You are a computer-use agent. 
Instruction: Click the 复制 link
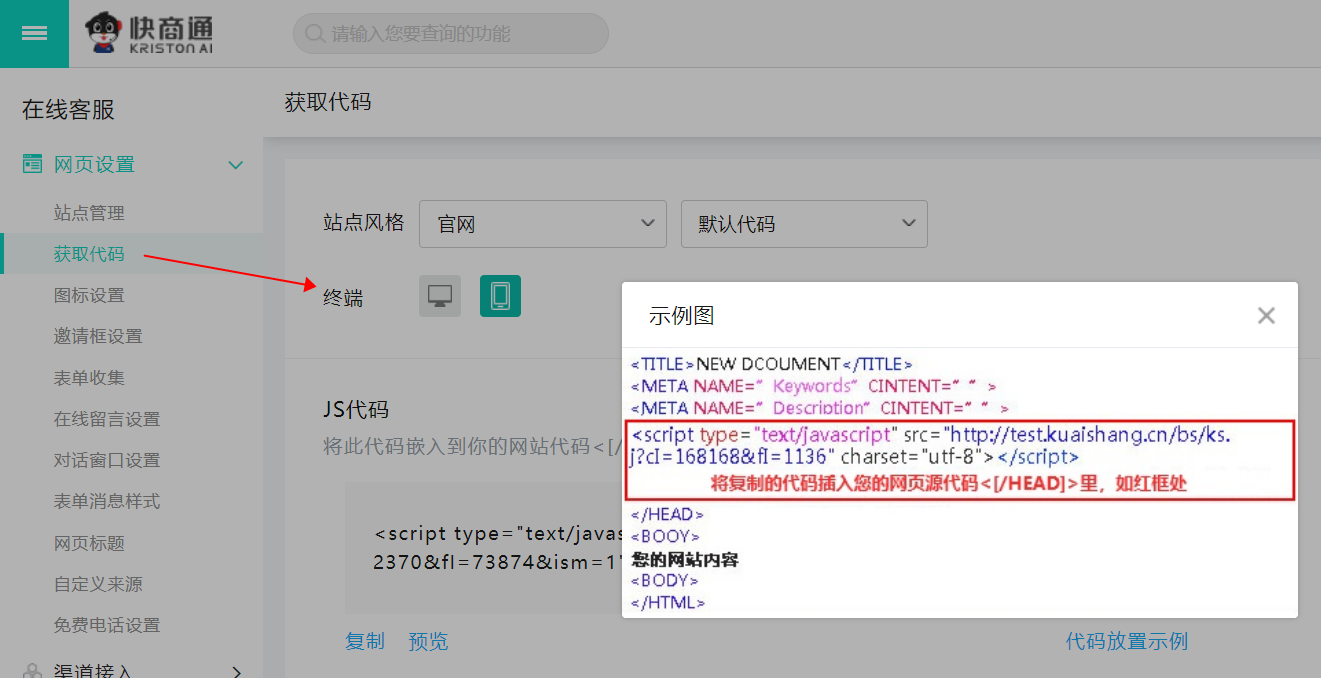(x=365, y=641)
